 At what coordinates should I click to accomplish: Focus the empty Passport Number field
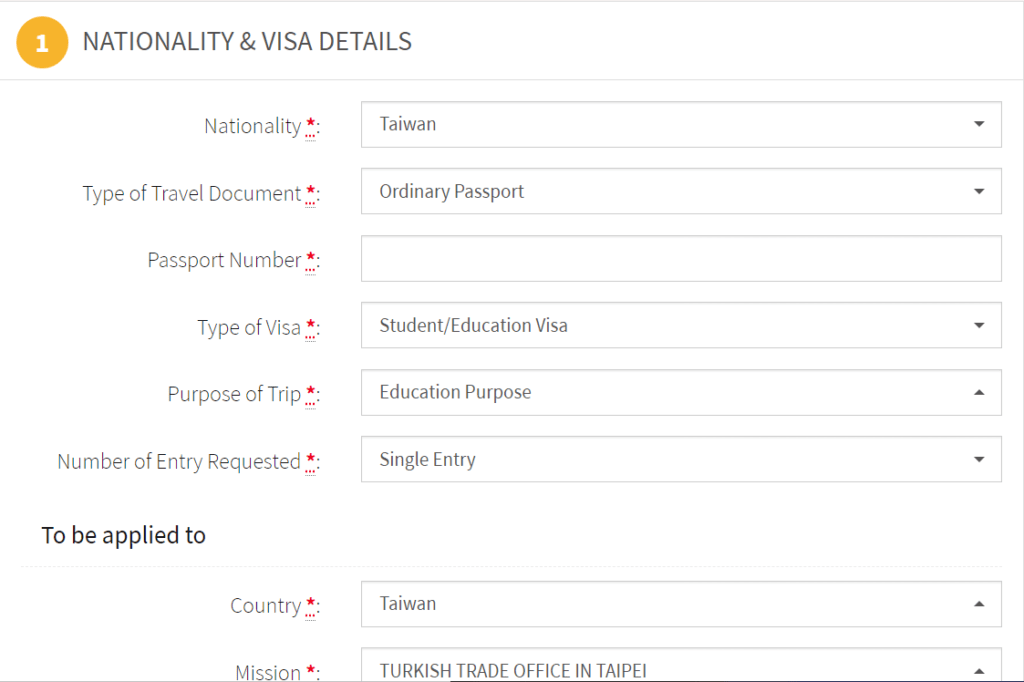680,258
